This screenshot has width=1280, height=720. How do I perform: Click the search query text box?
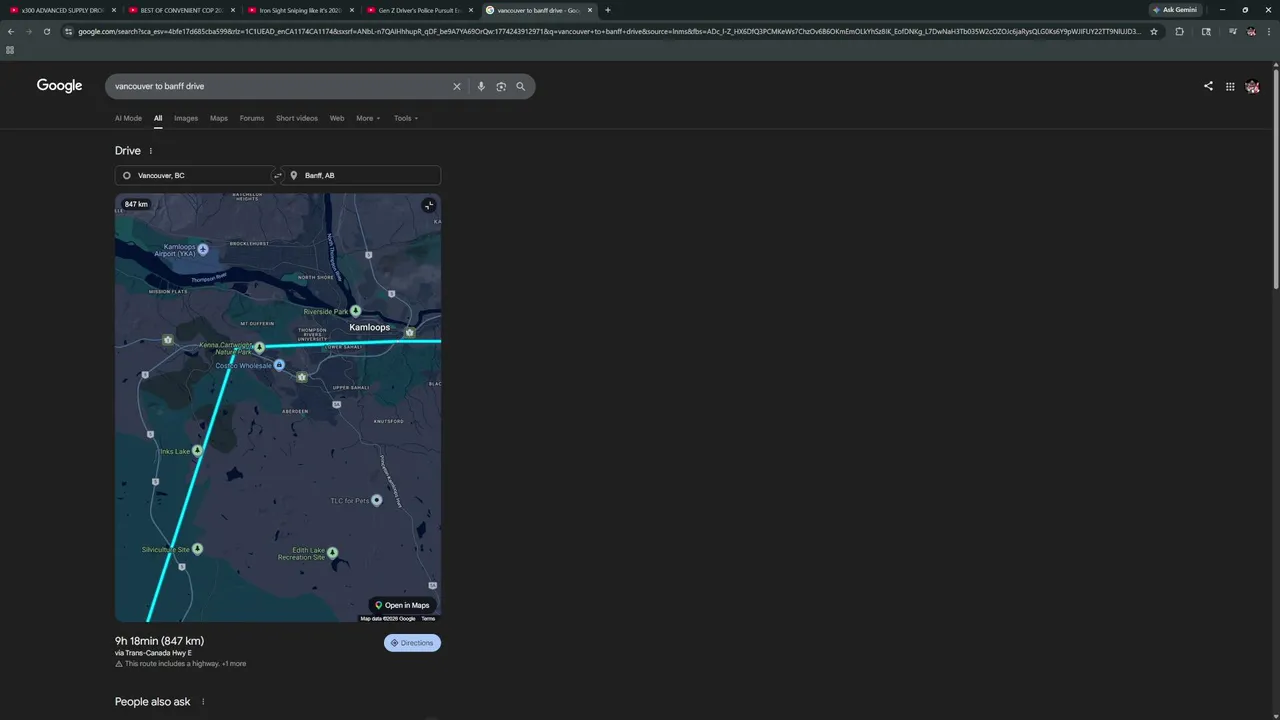coord(280,86)
